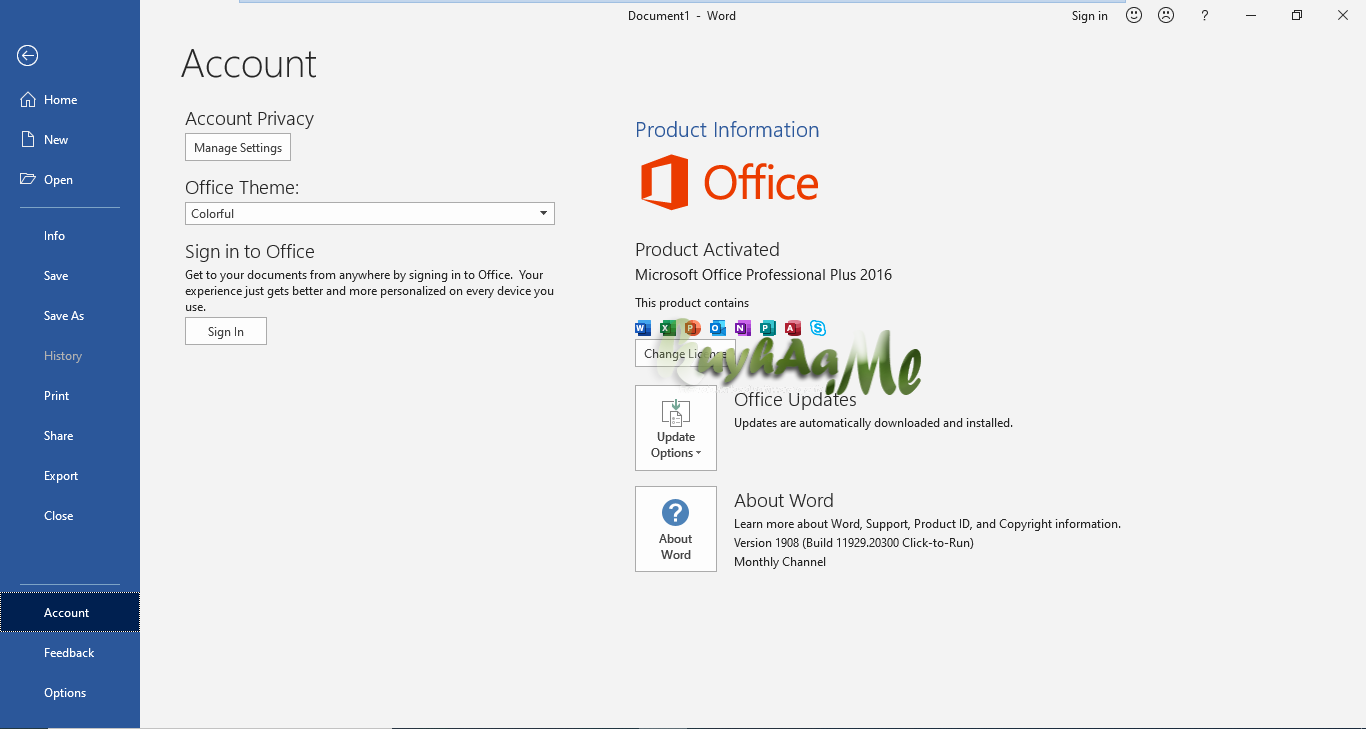This screenshot has height=729, width=1366.
Task: Click the Version 1908 build text
Action: (854, 543)
